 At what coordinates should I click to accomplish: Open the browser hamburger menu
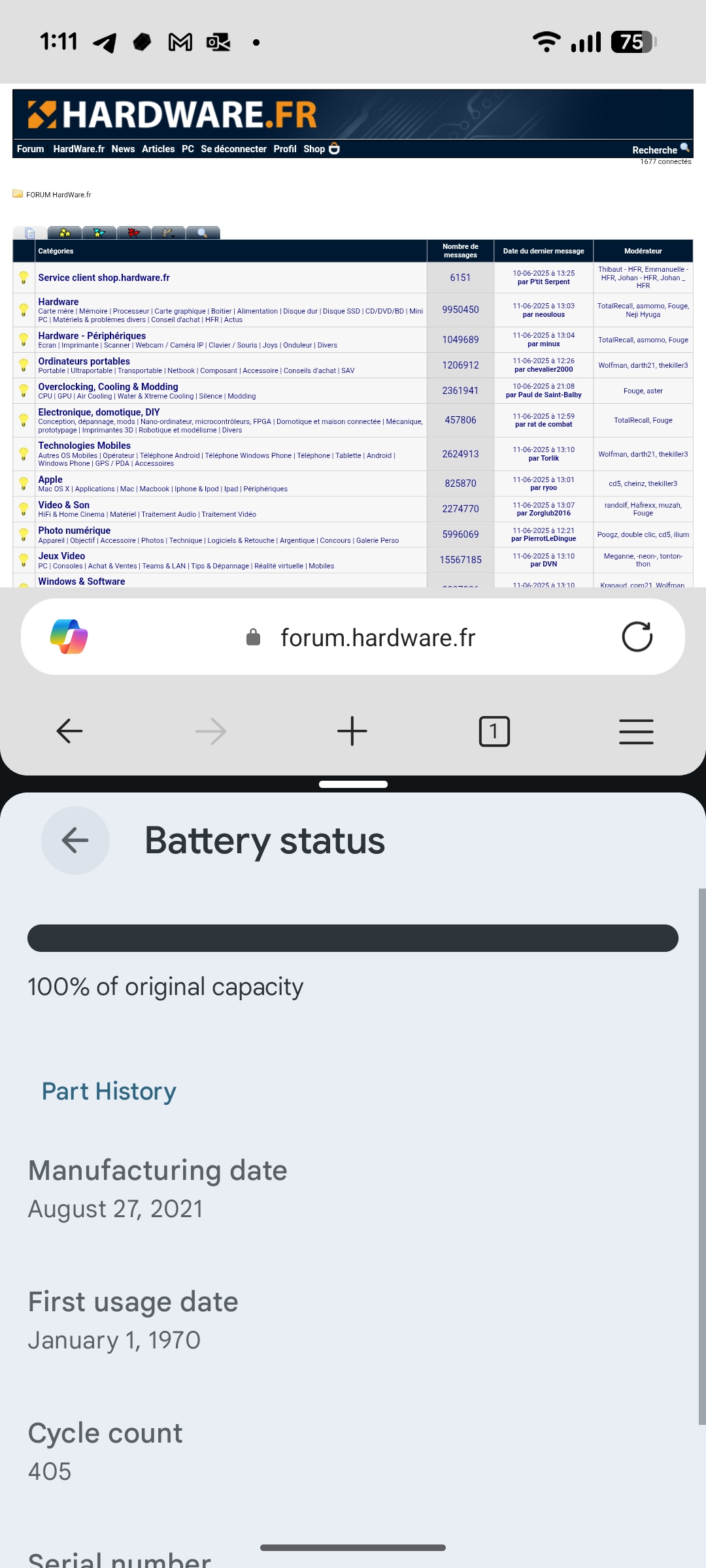pos(636,731)
